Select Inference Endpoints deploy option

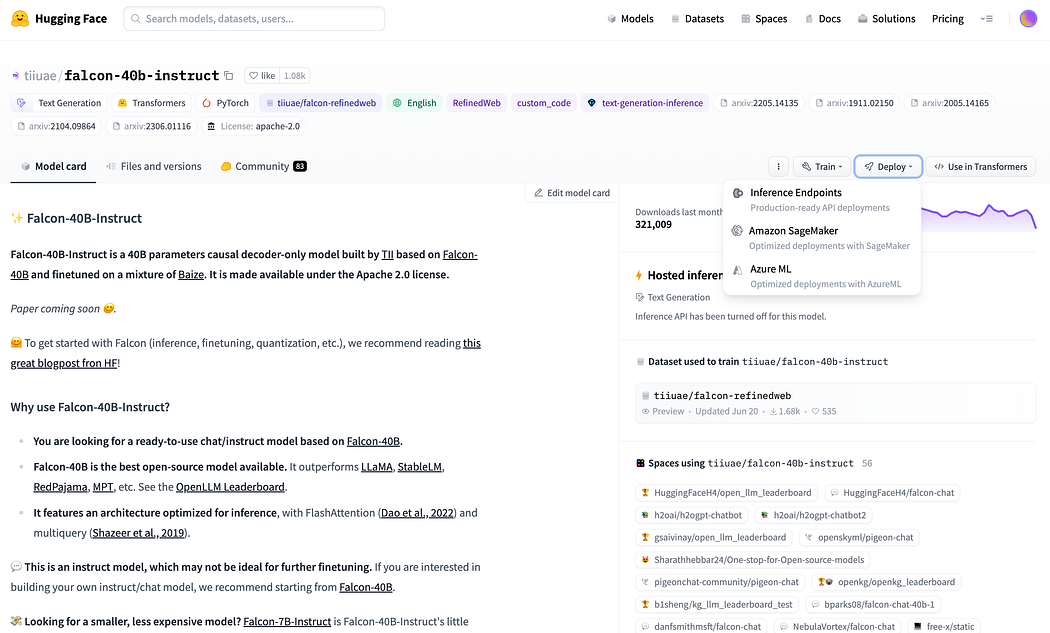822,200
